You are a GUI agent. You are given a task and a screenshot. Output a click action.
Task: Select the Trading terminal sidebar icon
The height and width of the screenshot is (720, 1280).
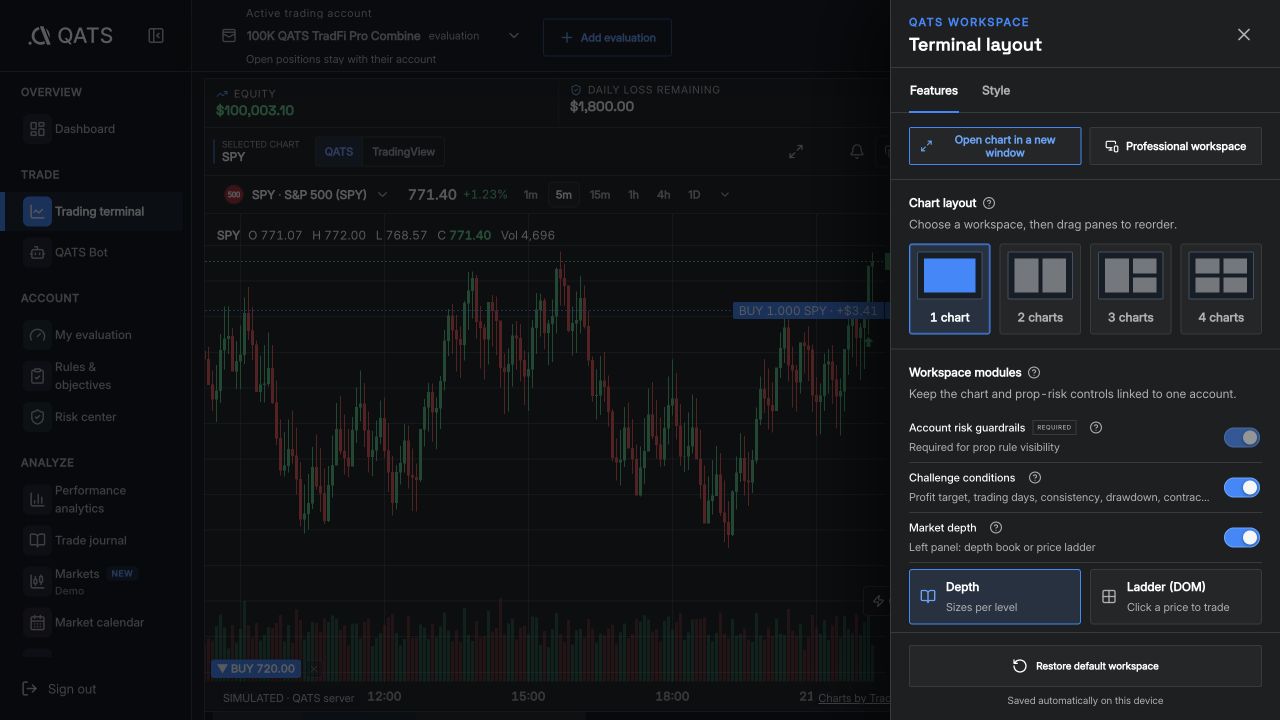click(x=37, y=211)
